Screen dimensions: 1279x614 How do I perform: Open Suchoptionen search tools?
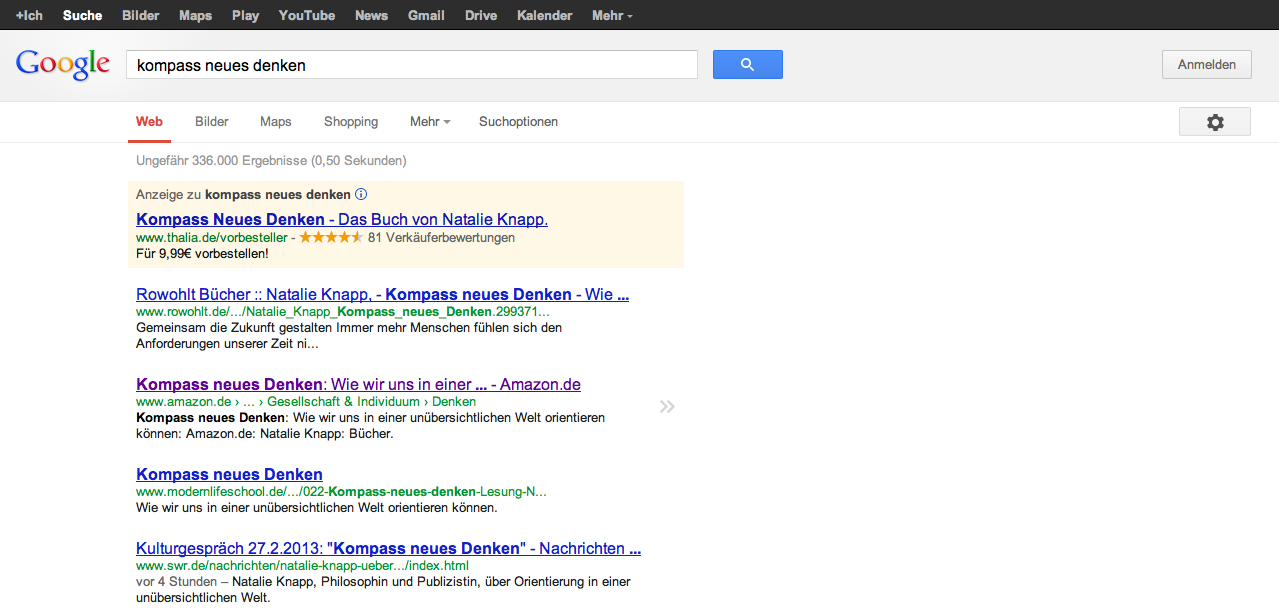coord(518,122)
